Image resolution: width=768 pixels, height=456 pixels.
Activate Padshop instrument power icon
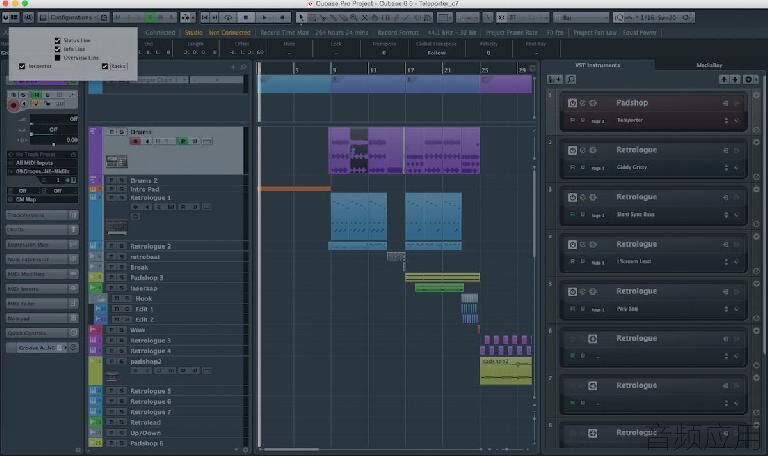[x=572, y=103]
